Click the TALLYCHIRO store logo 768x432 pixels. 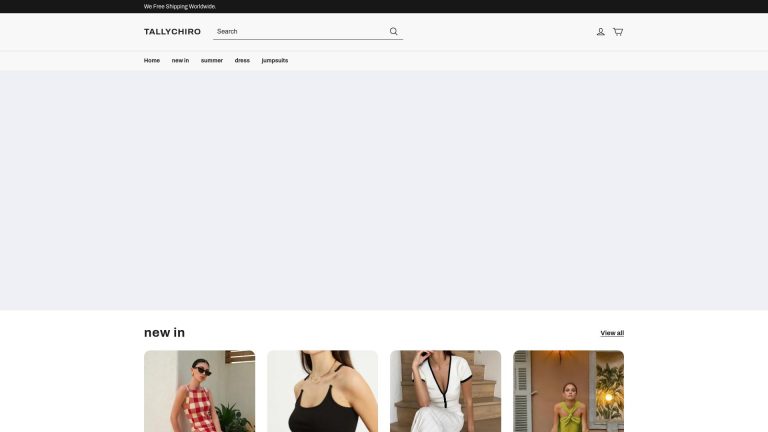(x=172, y=32)
